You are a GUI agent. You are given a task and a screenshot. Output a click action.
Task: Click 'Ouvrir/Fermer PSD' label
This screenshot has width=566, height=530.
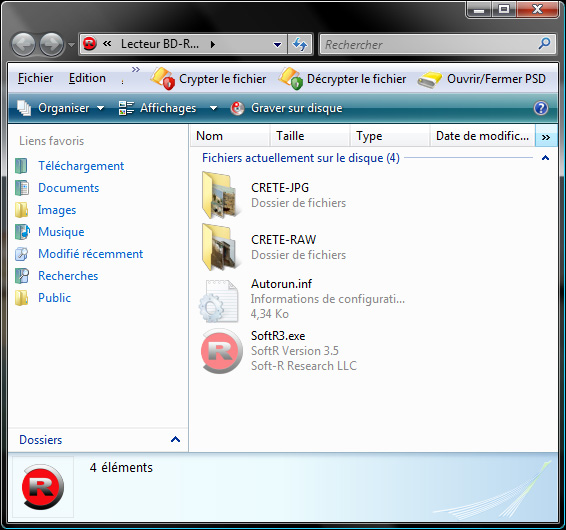coord(496,79)
